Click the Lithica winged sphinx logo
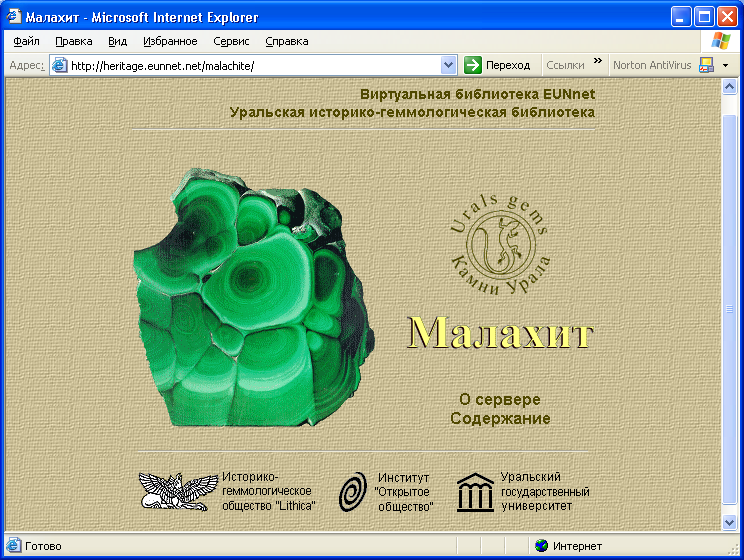The width and height of the screenshot is (744, 560). [x=178, y=492]
